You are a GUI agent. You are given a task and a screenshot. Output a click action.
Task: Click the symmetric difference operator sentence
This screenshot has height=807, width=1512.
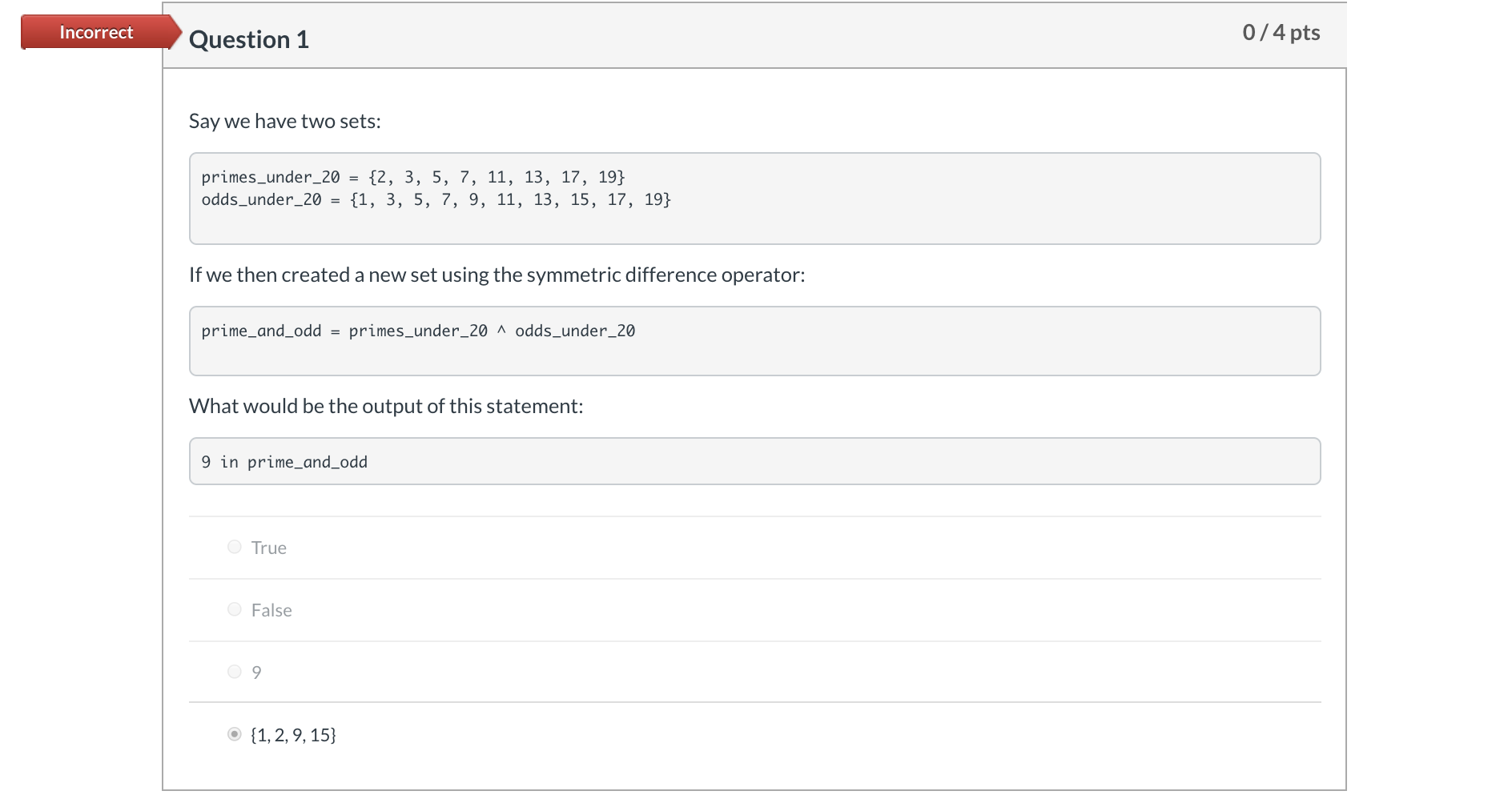(497, 275)
